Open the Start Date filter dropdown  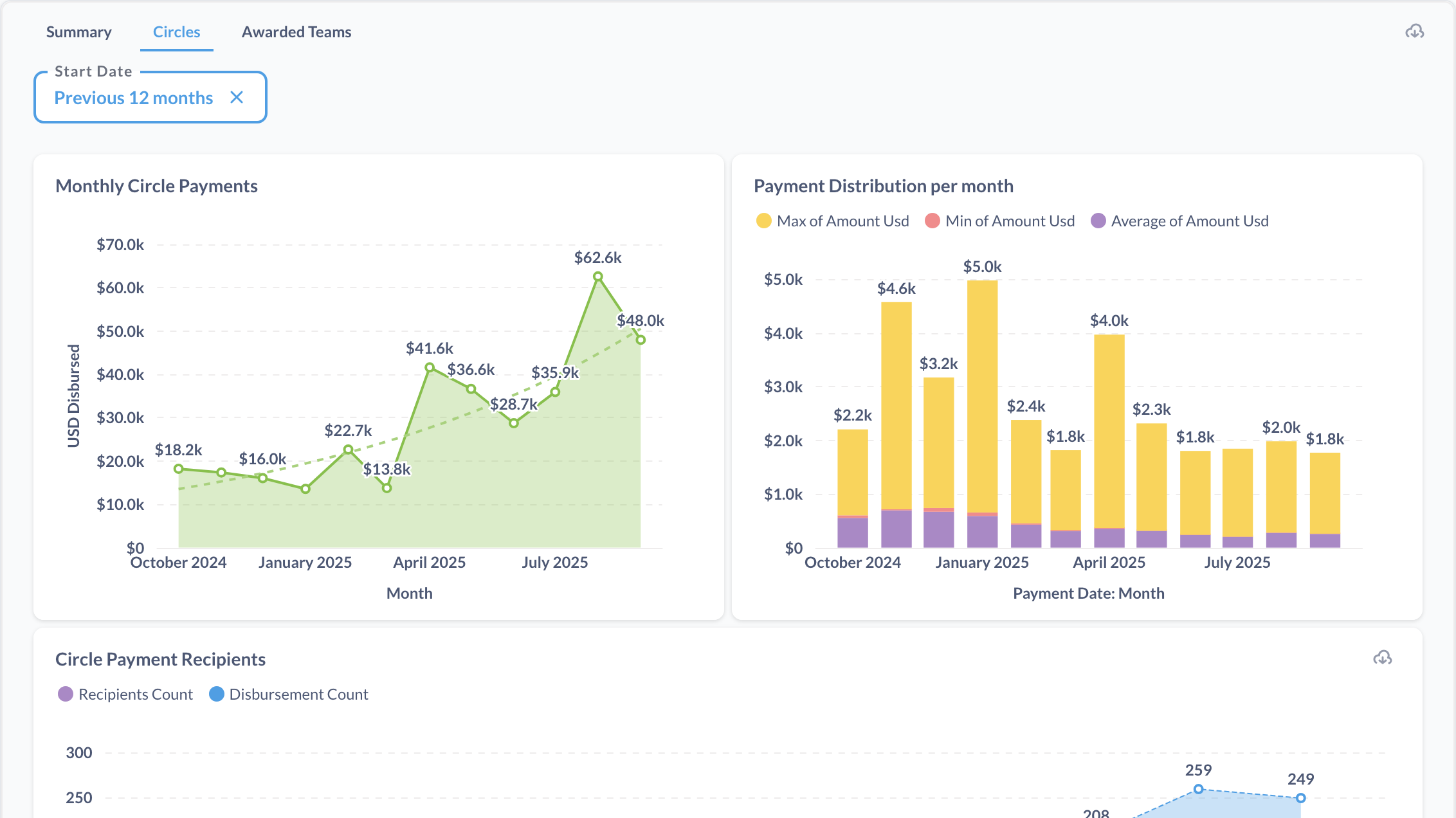tap(150, 97)
